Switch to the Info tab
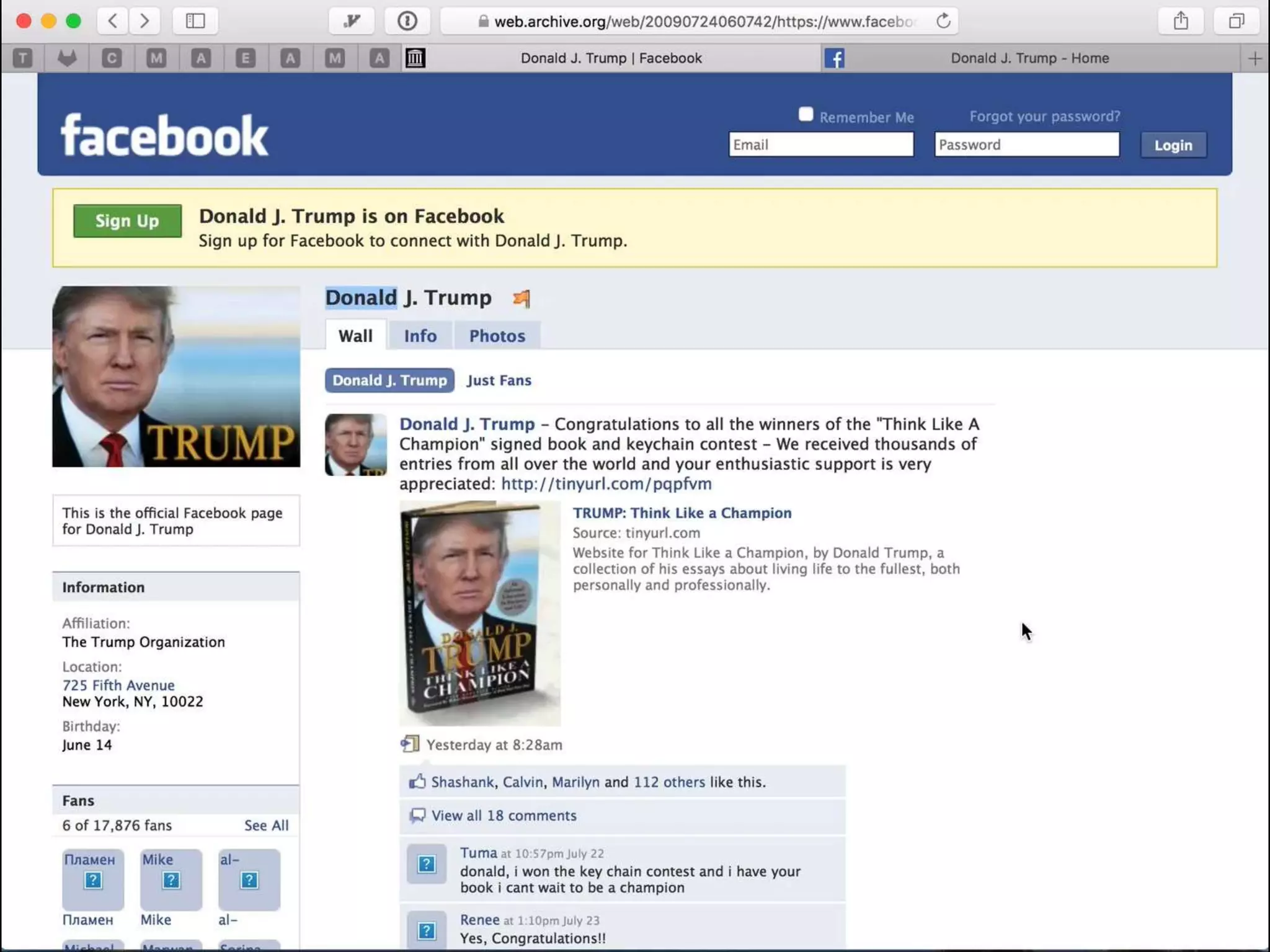This screenshot has height=952, width=1270. point(420,336)
